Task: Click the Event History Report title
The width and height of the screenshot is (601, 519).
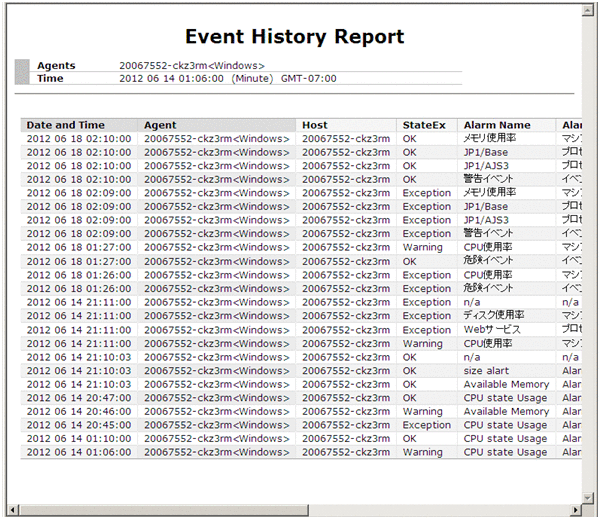Action: [294, 37]
